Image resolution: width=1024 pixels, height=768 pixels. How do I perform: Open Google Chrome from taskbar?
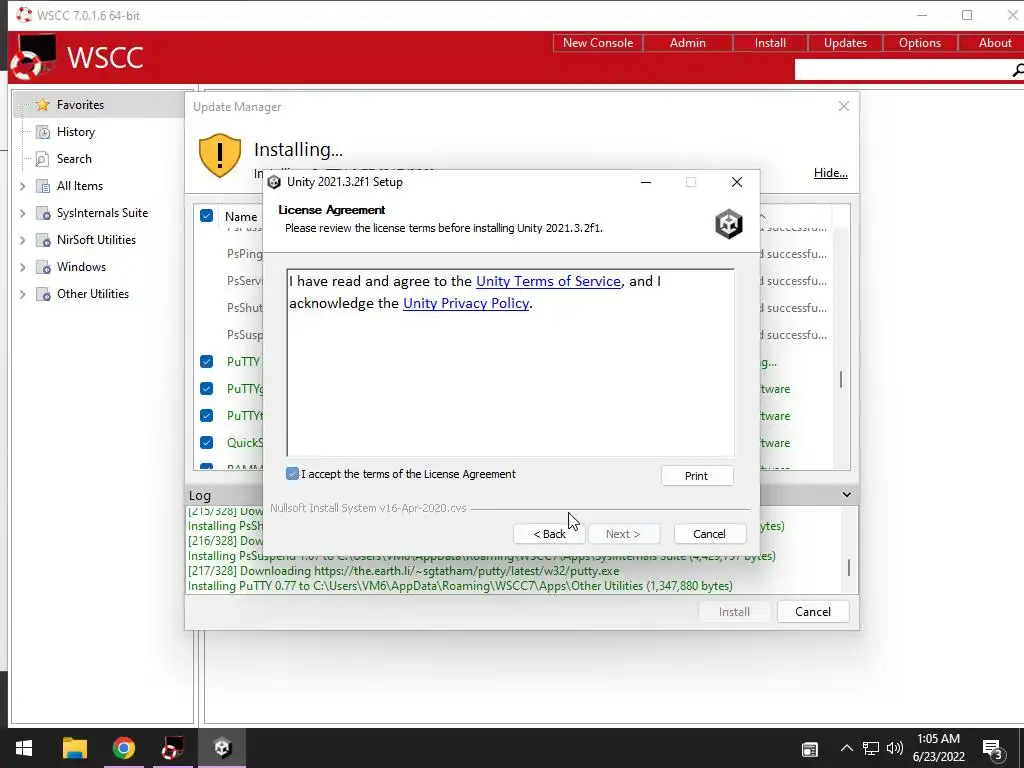[x=123, y=748]
